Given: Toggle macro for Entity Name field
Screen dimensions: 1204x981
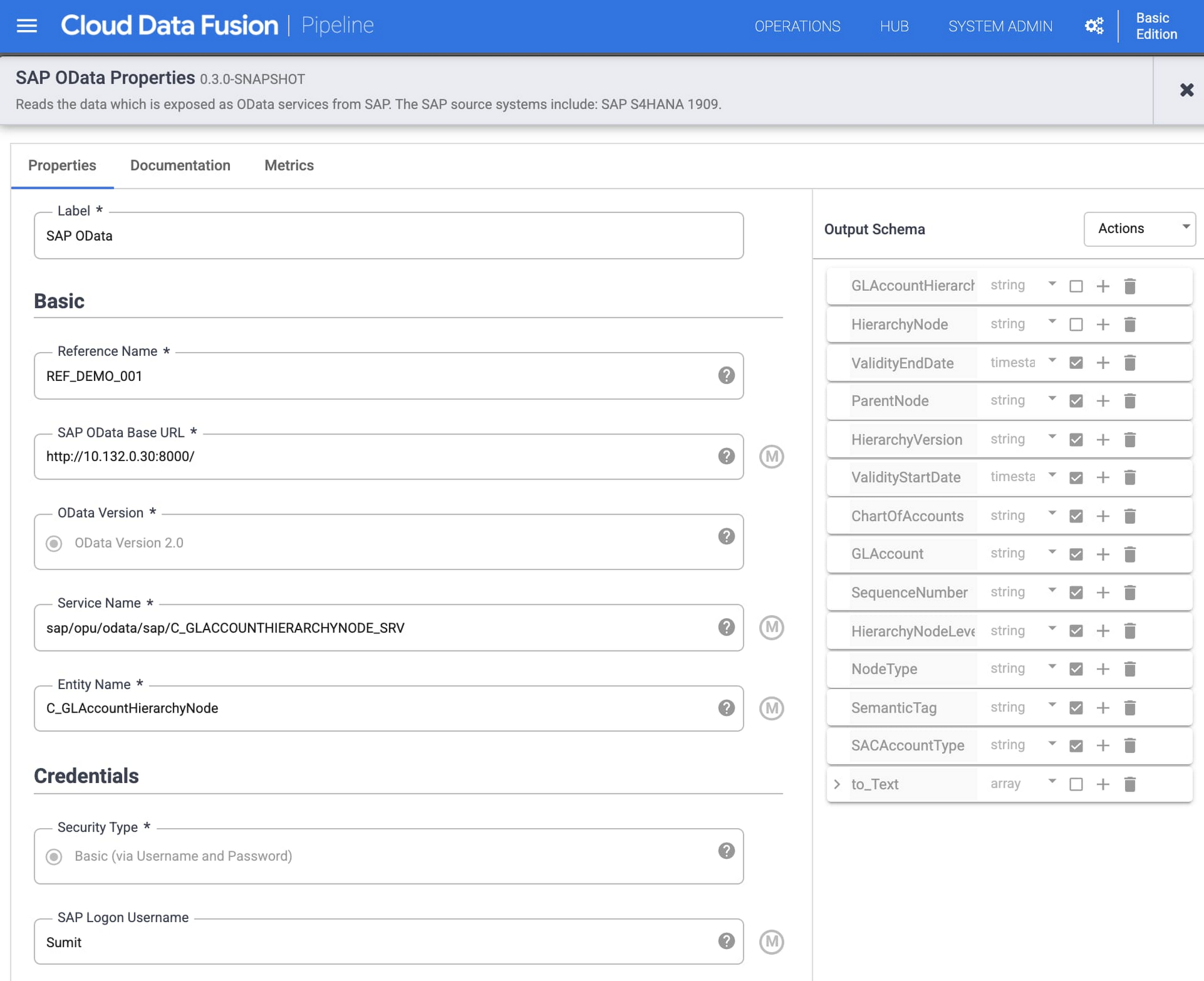Looking at the screenshot, I should click(771, 708).
